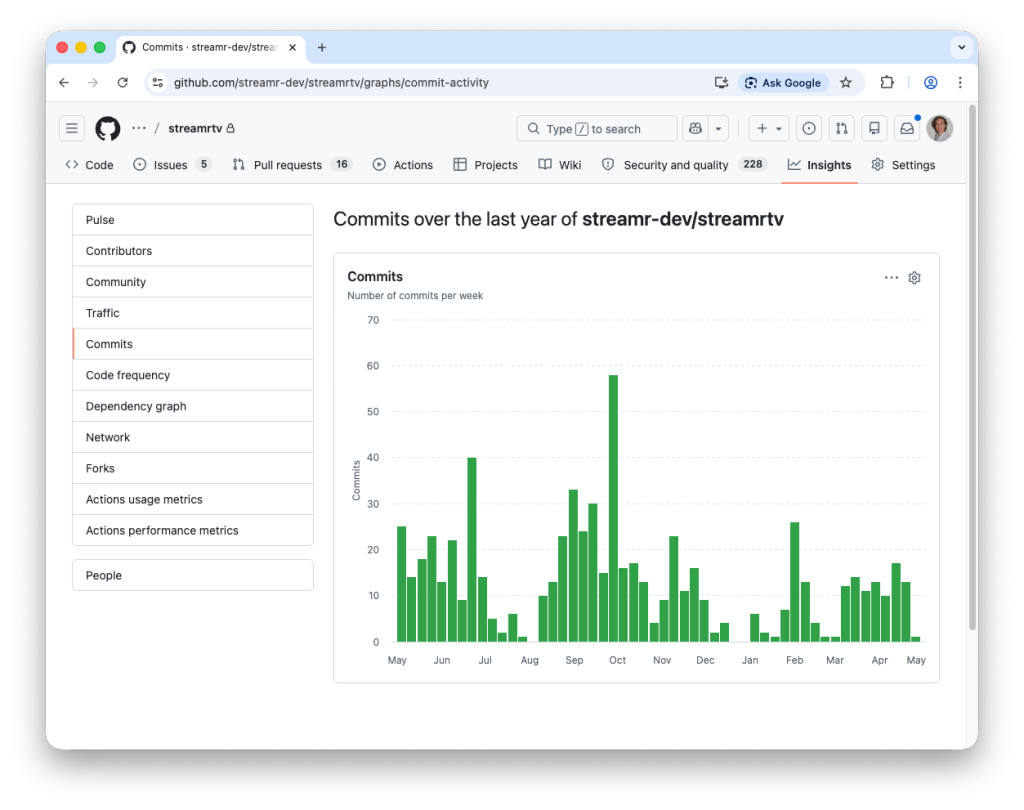The image size is (1024, 810).
Task: Select the tall February bar near 26 commits
Action: (x=795, y=582)
